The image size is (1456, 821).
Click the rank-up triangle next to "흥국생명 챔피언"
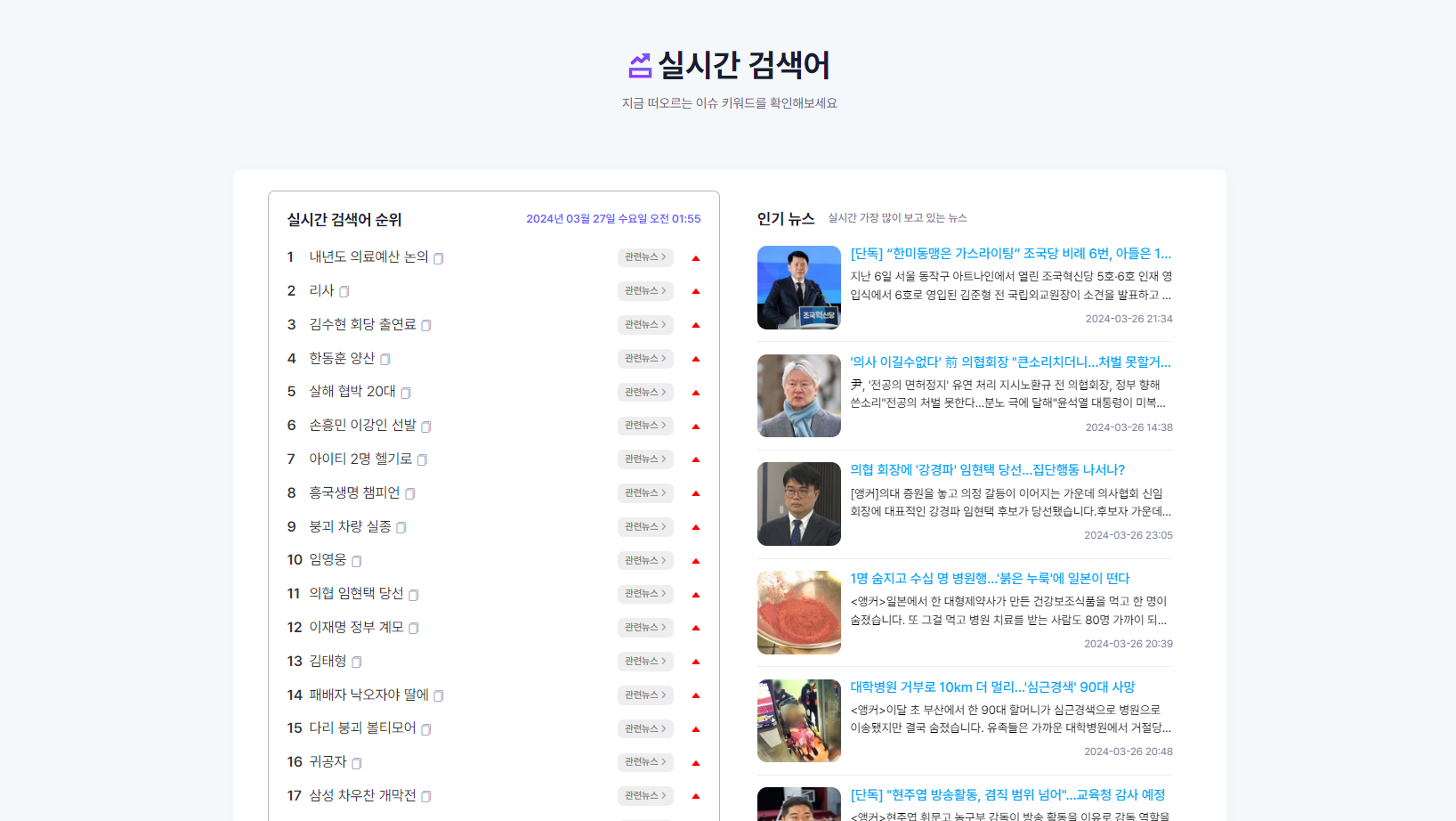(x=695, y=492)
